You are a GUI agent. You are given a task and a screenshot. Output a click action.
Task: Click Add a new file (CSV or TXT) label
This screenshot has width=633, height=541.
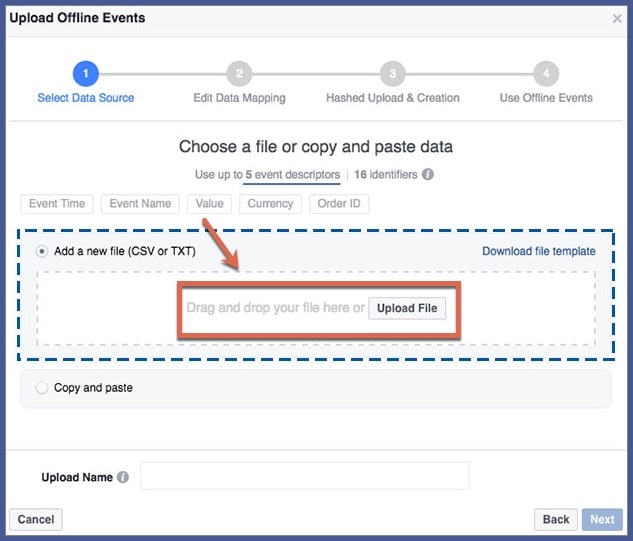click(125, 251)
